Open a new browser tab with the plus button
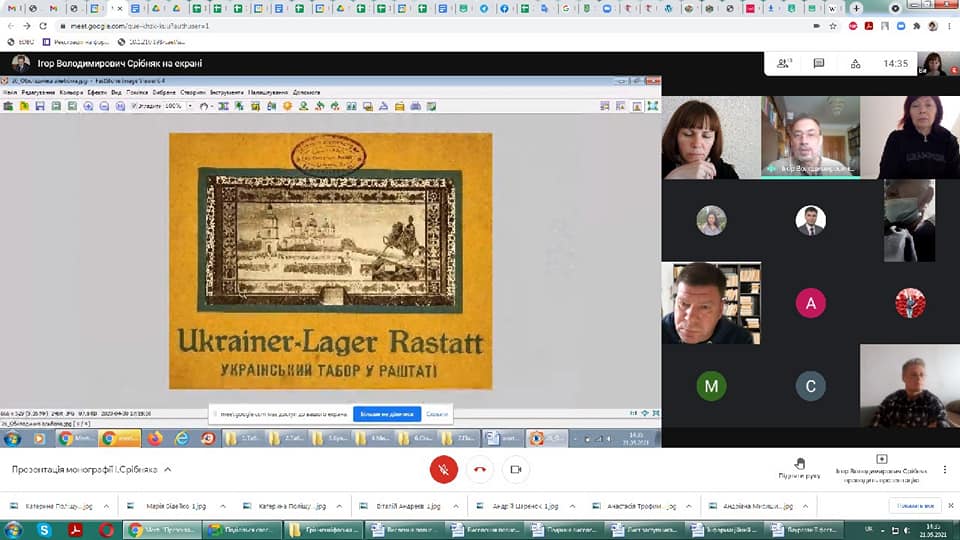Viewport: 960px width, 540px height. click(x=856, y=8)
